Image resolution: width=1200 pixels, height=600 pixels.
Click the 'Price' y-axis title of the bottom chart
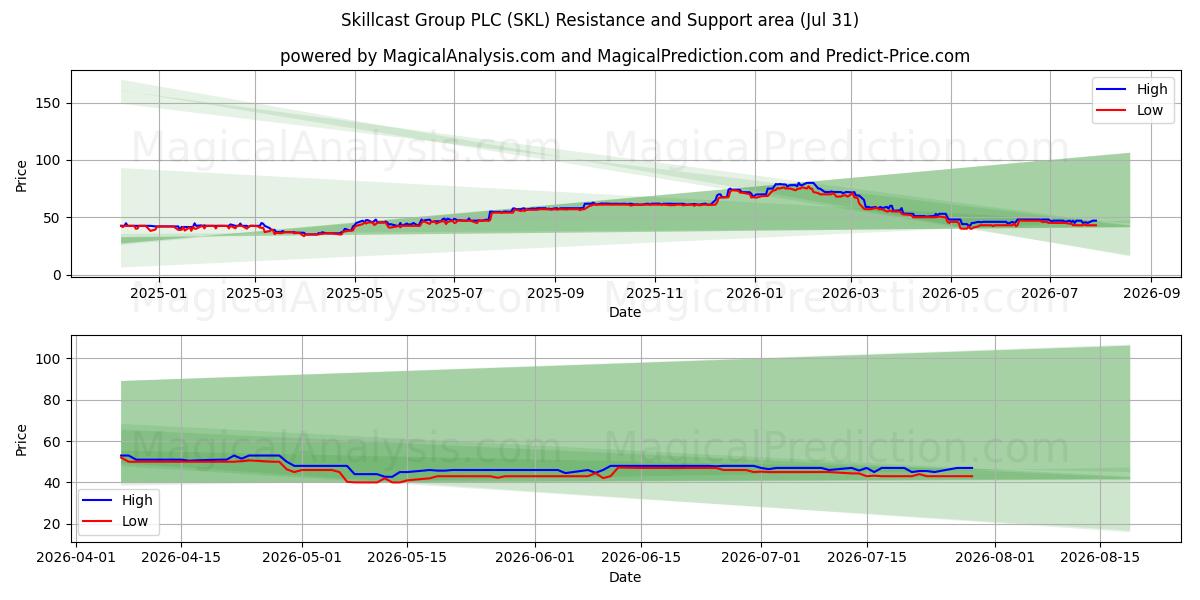tap(22, 439)
